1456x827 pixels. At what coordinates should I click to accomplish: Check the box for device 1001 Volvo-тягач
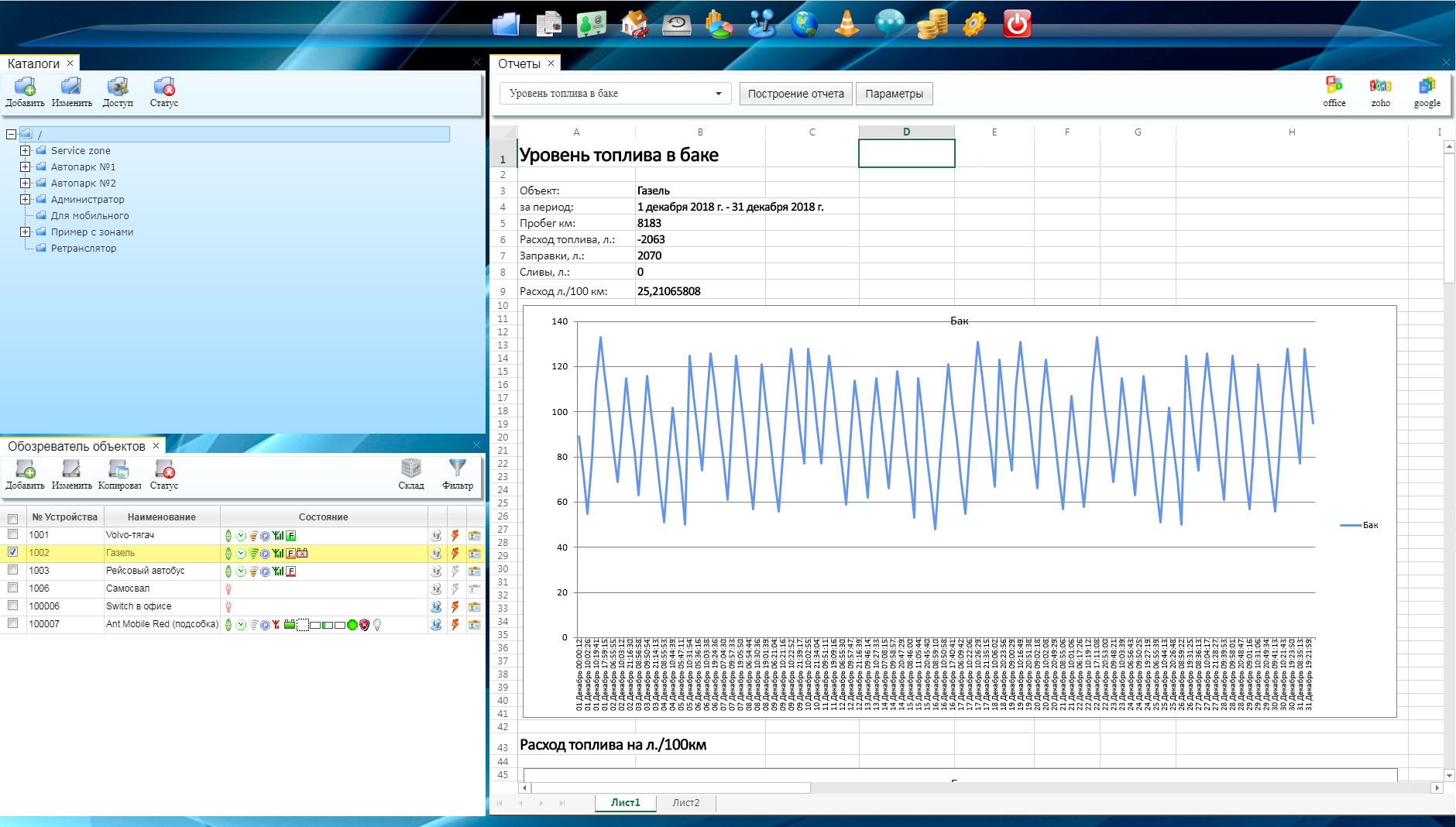pos(12,534)
